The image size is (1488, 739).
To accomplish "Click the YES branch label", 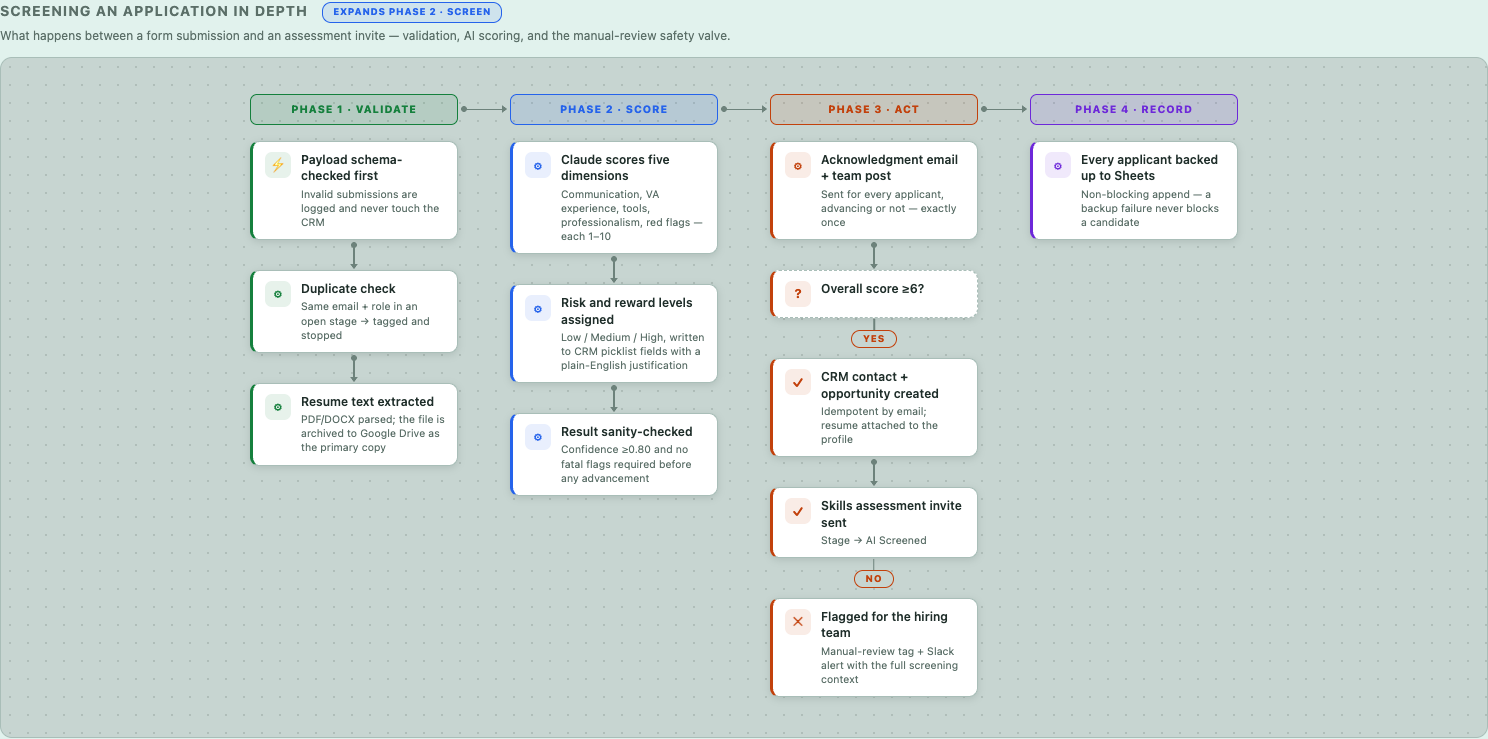I will pos(874,339).
